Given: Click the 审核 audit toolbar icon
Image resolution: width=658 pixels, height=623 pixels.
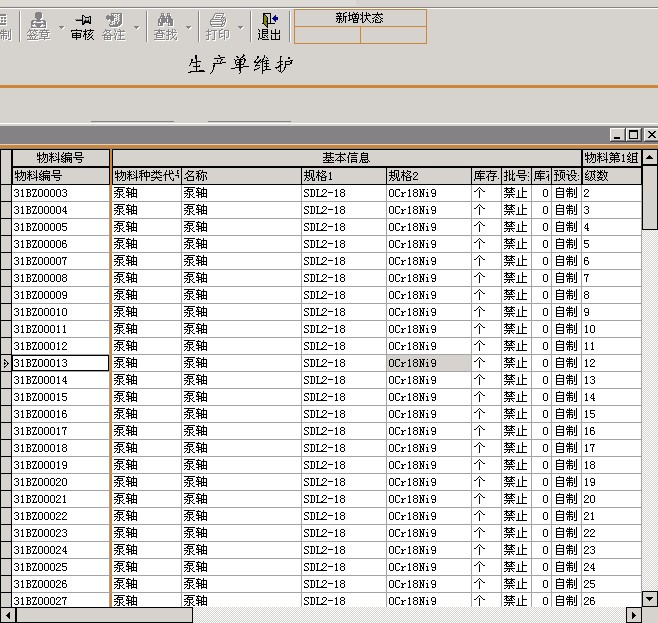Looking at the screenshot, I should pos(82,27).
